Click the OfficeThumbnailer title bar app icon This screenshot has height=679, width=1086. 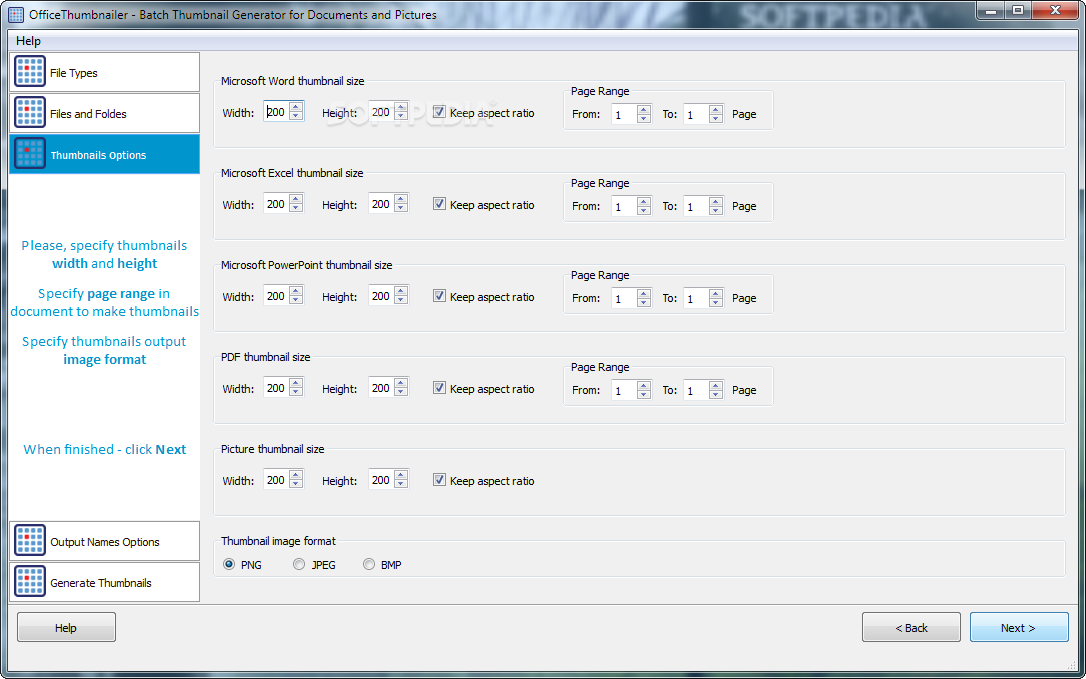pyautogui.click(x=15, y=15)
